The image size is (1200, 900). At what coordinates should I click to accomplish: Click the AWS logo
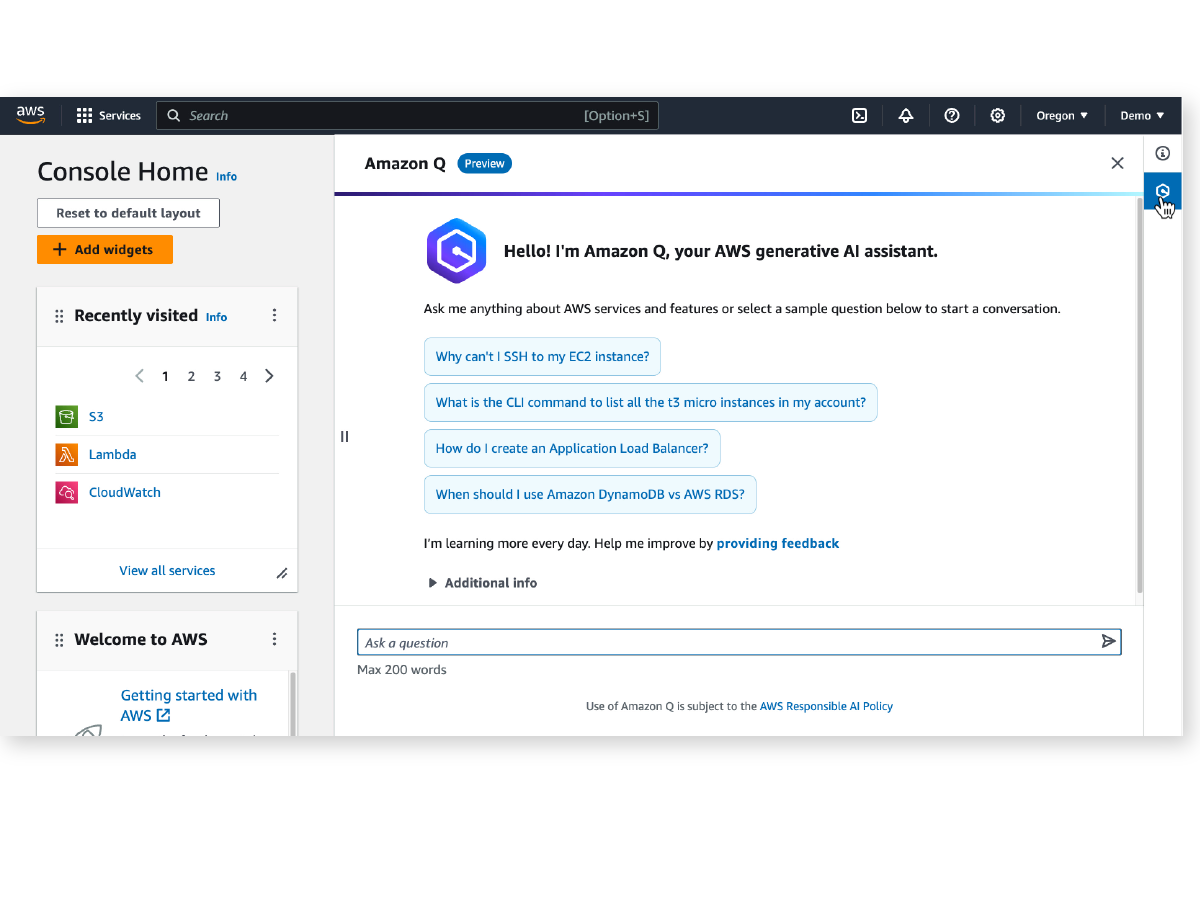[31, 115]
